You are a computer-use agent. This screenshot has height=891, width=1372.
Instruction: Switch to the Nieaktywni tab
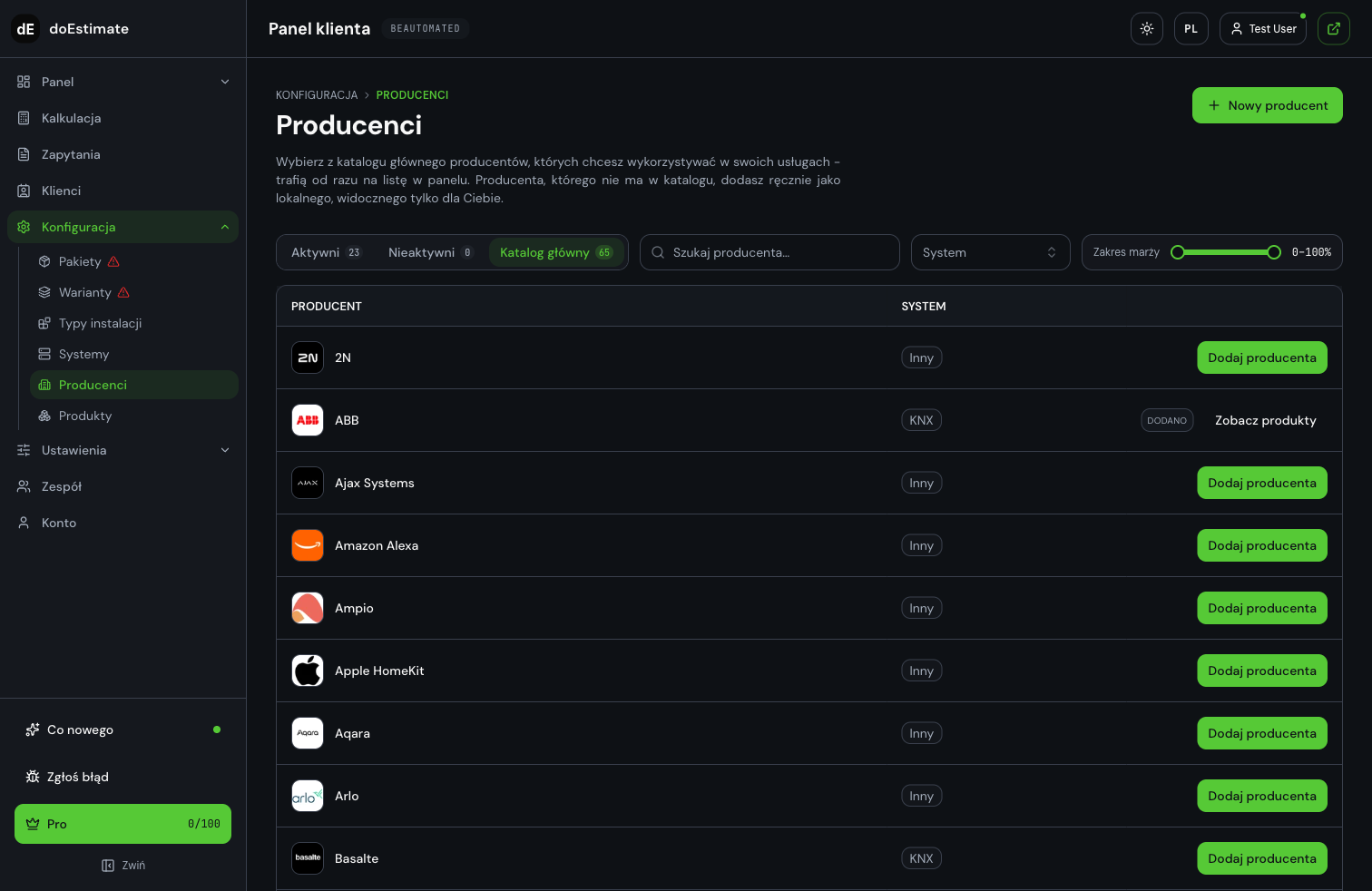coord(431,252)
